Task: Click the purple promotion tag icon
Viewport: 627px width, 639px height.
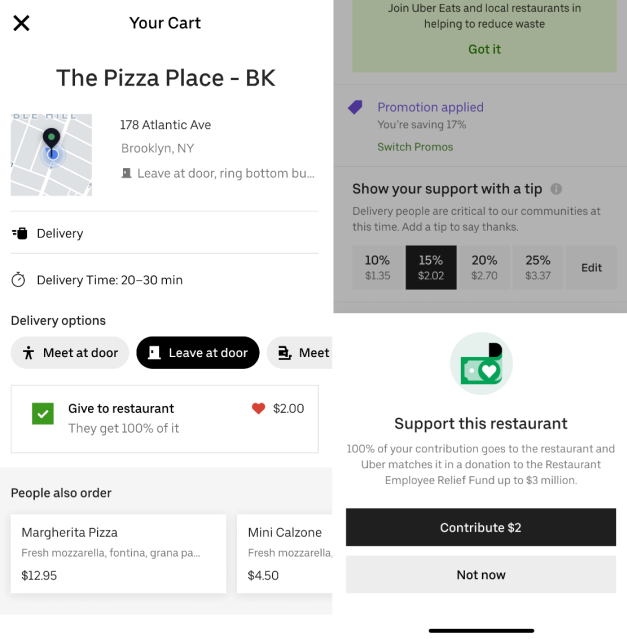Action: tap(355, 107)
